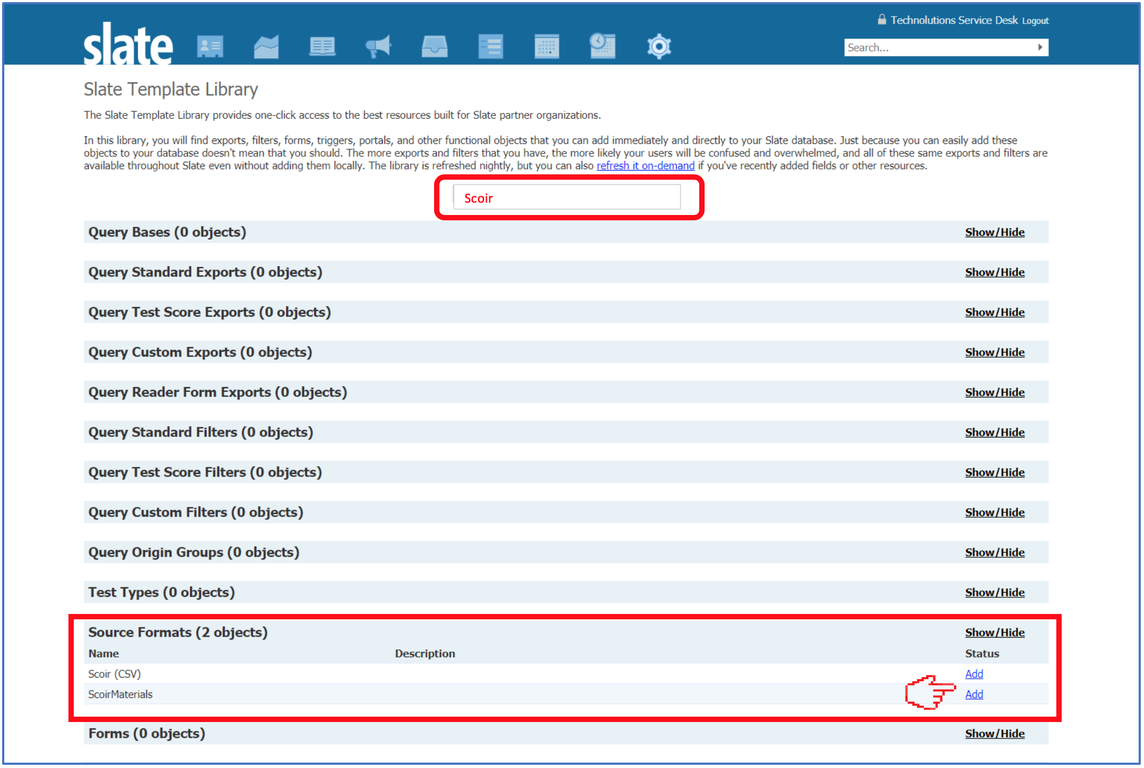This screenshot has height=768, width=1144.
Task: Open the Reports chart icon
Action: 266,47
